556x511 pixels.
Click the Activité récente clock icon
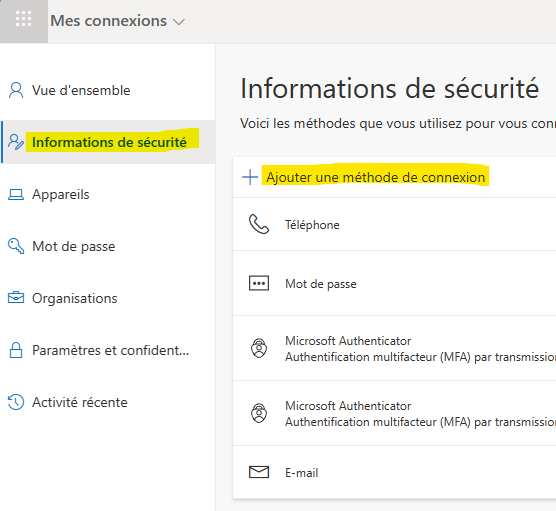click(16, 402)
